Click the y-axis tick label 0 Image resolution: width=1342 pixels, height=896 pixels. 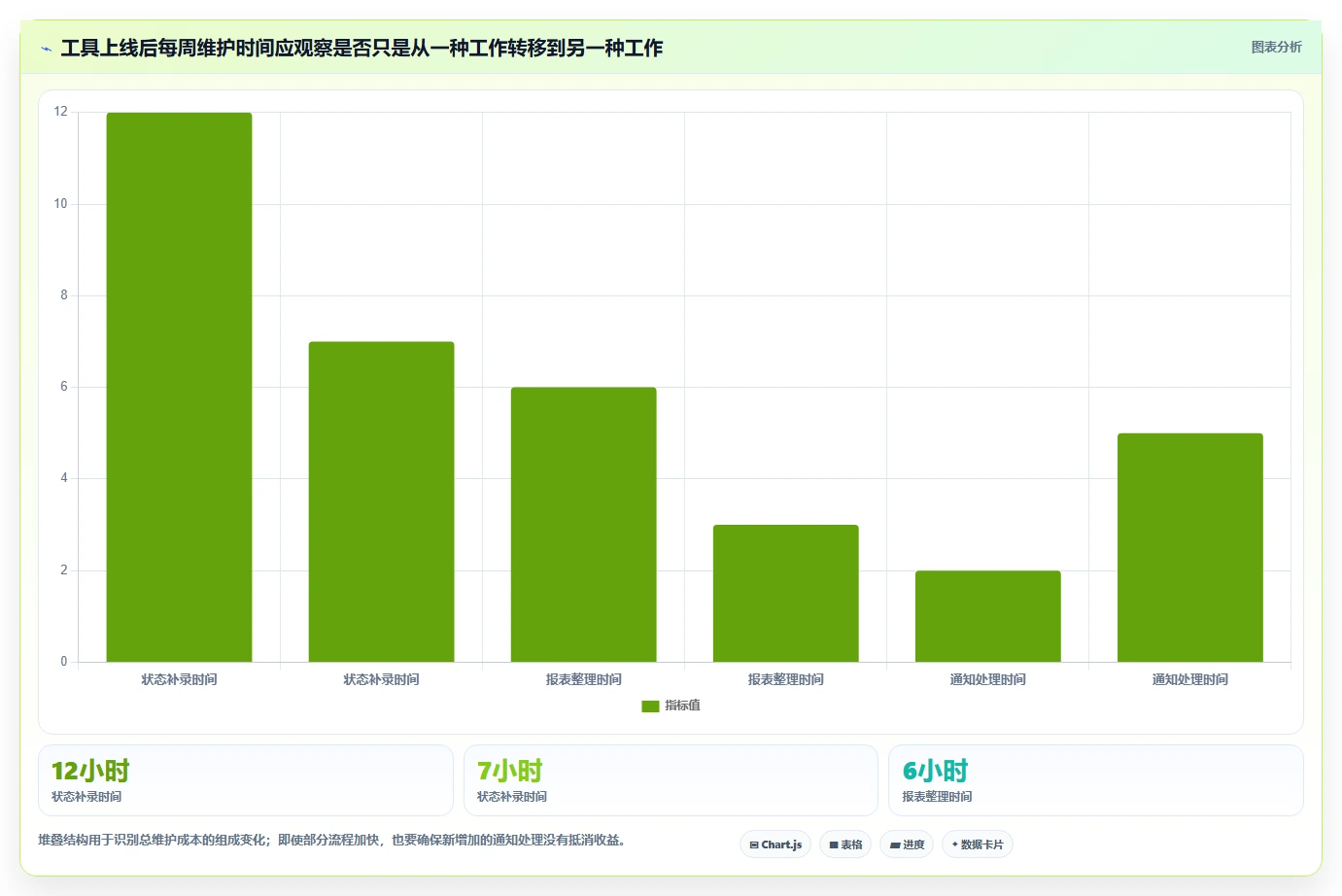point(64,662)
